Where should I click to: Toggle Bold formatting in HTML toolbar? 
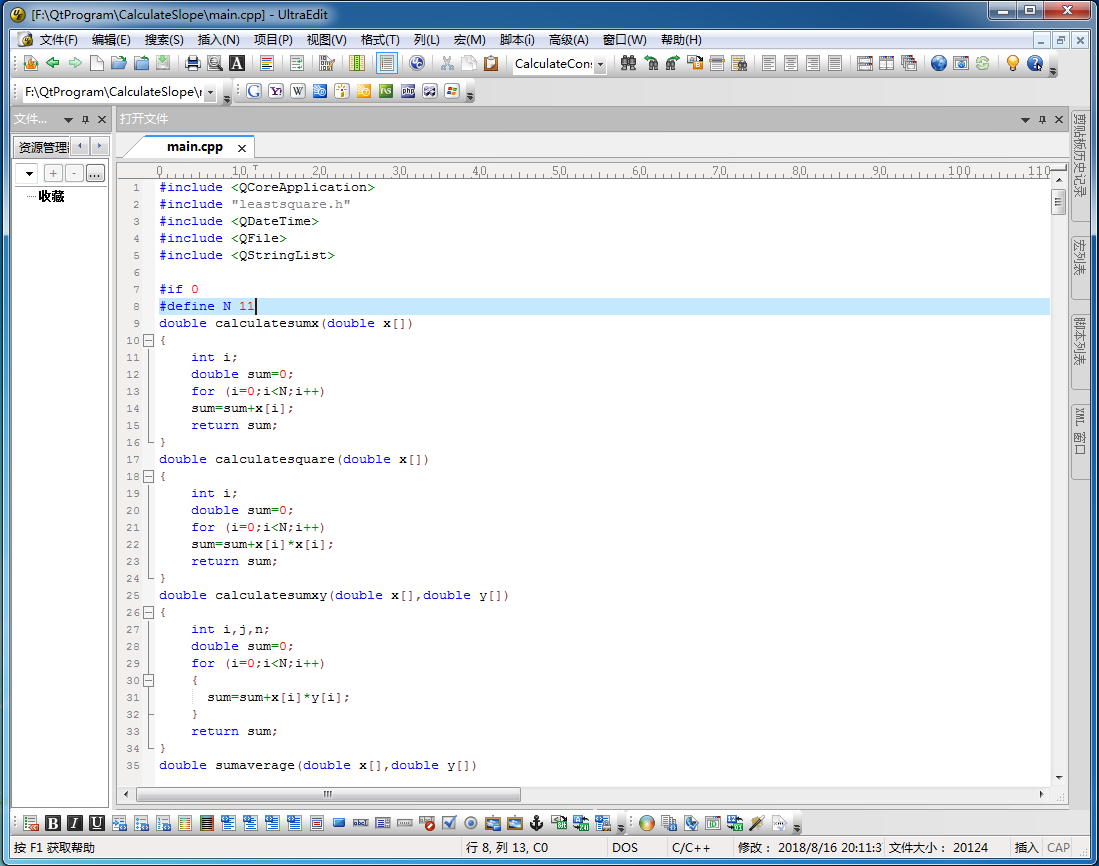53,823
